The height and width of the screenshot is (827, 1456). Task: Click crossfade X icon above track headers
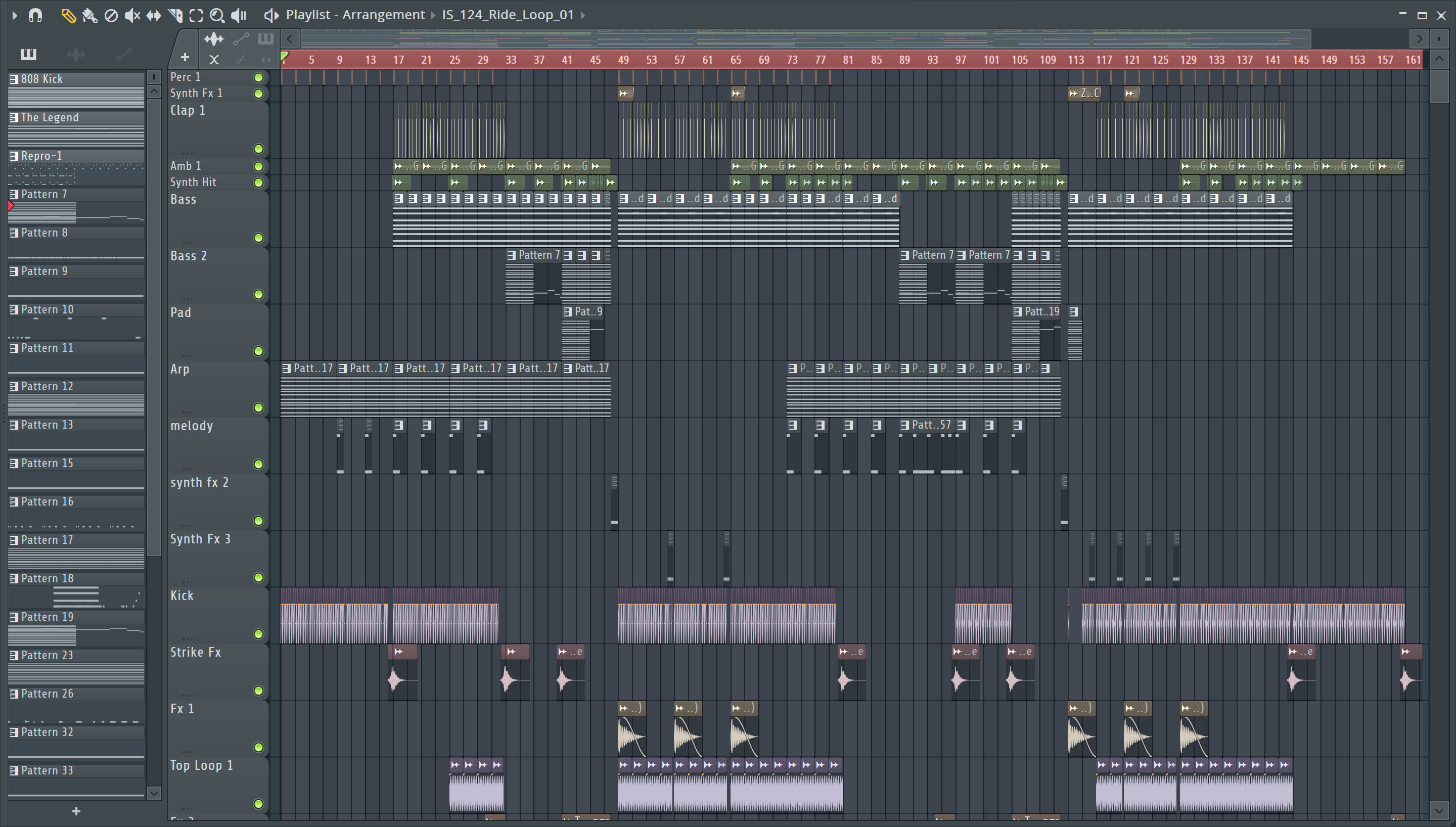[214, 59]
